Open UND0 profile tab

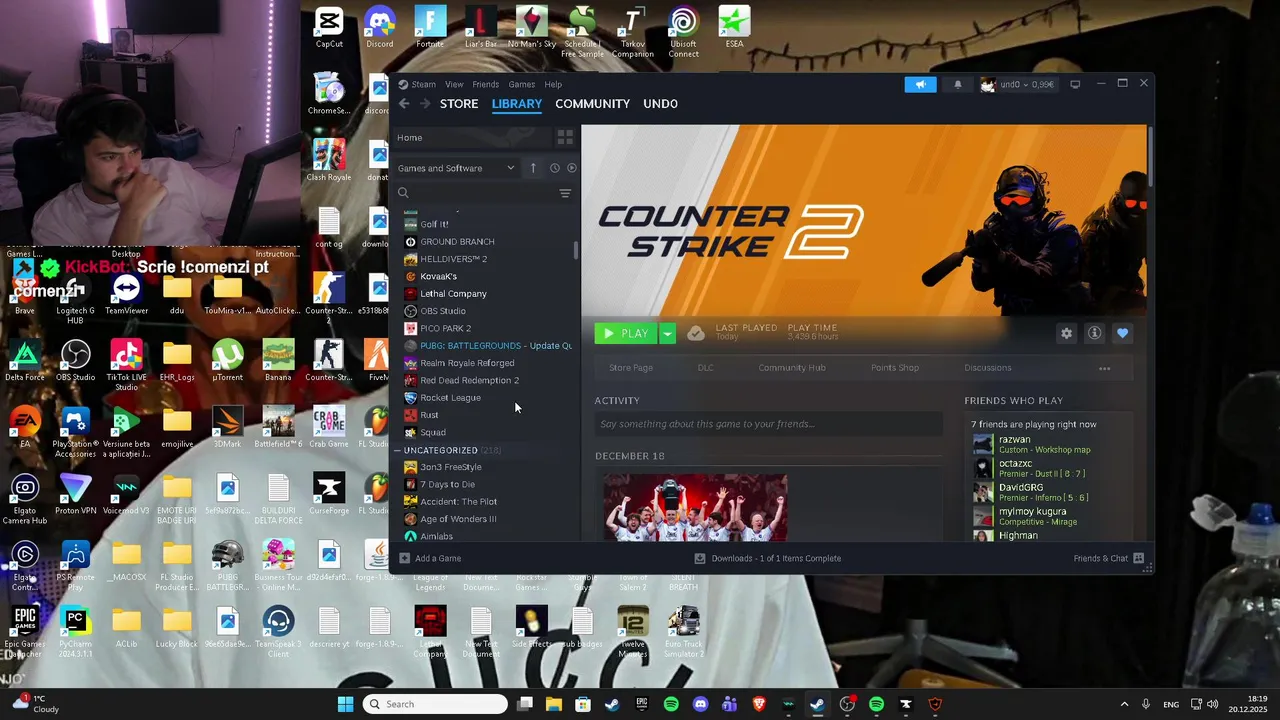pyautogui.click(x=660, y=104)
